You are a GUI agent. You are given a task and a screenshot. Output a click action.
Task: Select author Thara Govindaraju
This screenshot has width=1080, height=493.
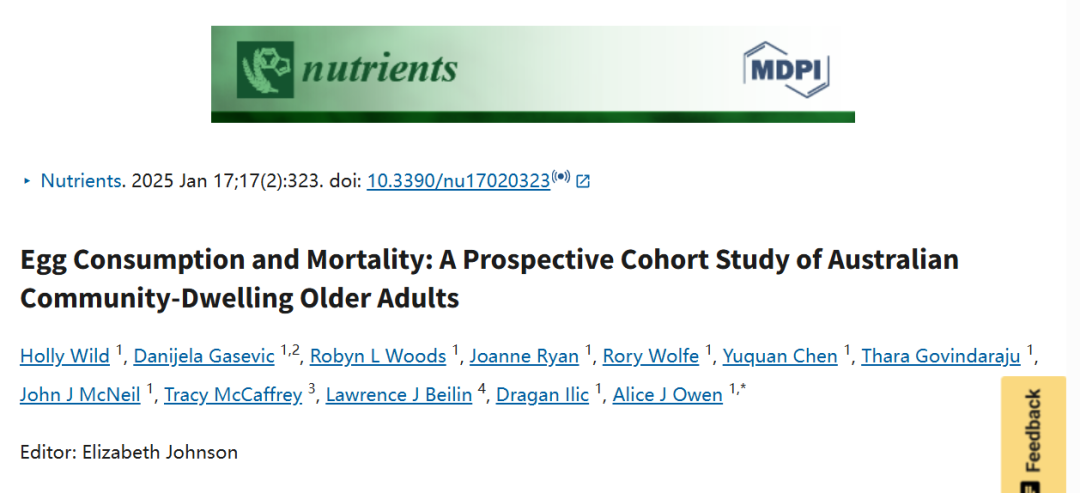click(x=941, y=356)
